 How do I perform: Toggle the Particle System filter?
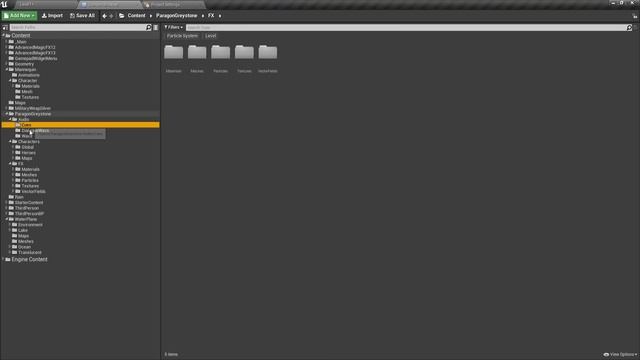pyautogui.click(x=182, y=36)
